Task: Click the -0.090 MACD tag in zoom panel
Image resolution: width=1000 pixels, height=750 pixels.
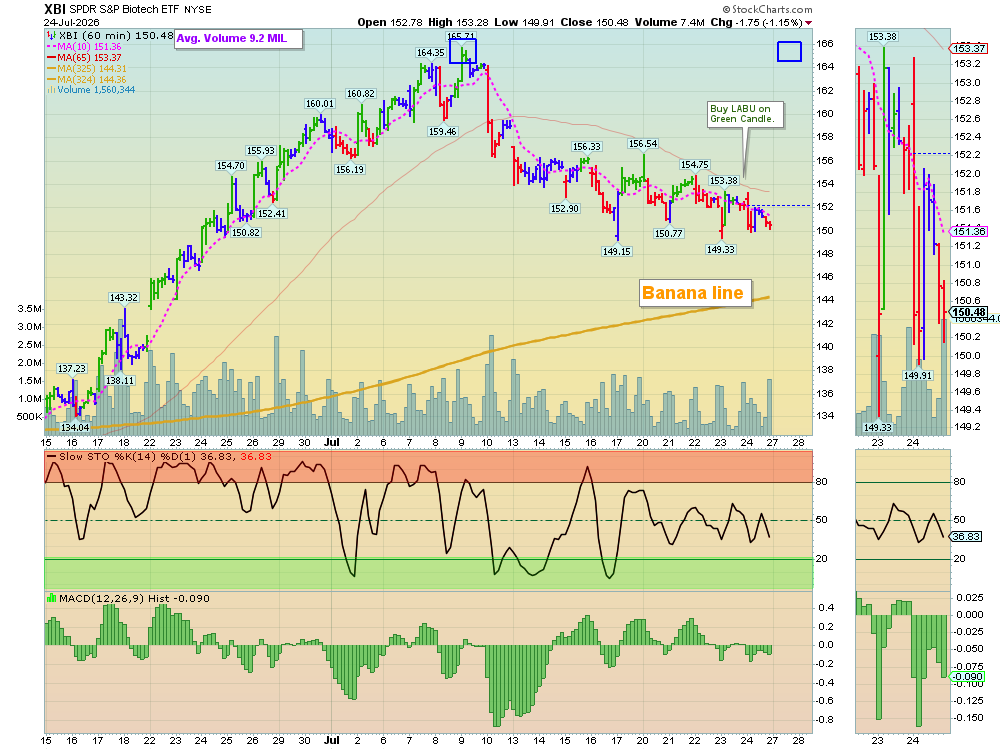Action: [x=967, y=677]
